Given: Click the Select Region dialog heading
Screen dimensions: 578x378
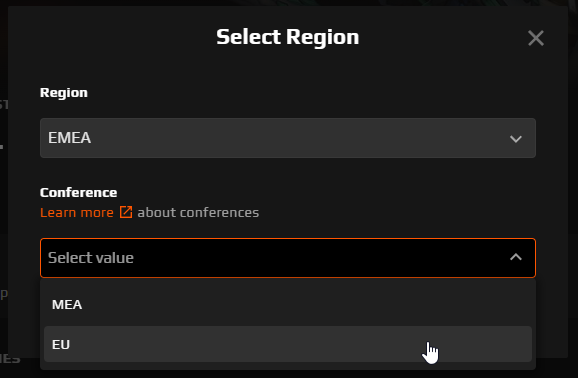Looking at the screenshot, I should pyautogui.click(x=288, y=37).
